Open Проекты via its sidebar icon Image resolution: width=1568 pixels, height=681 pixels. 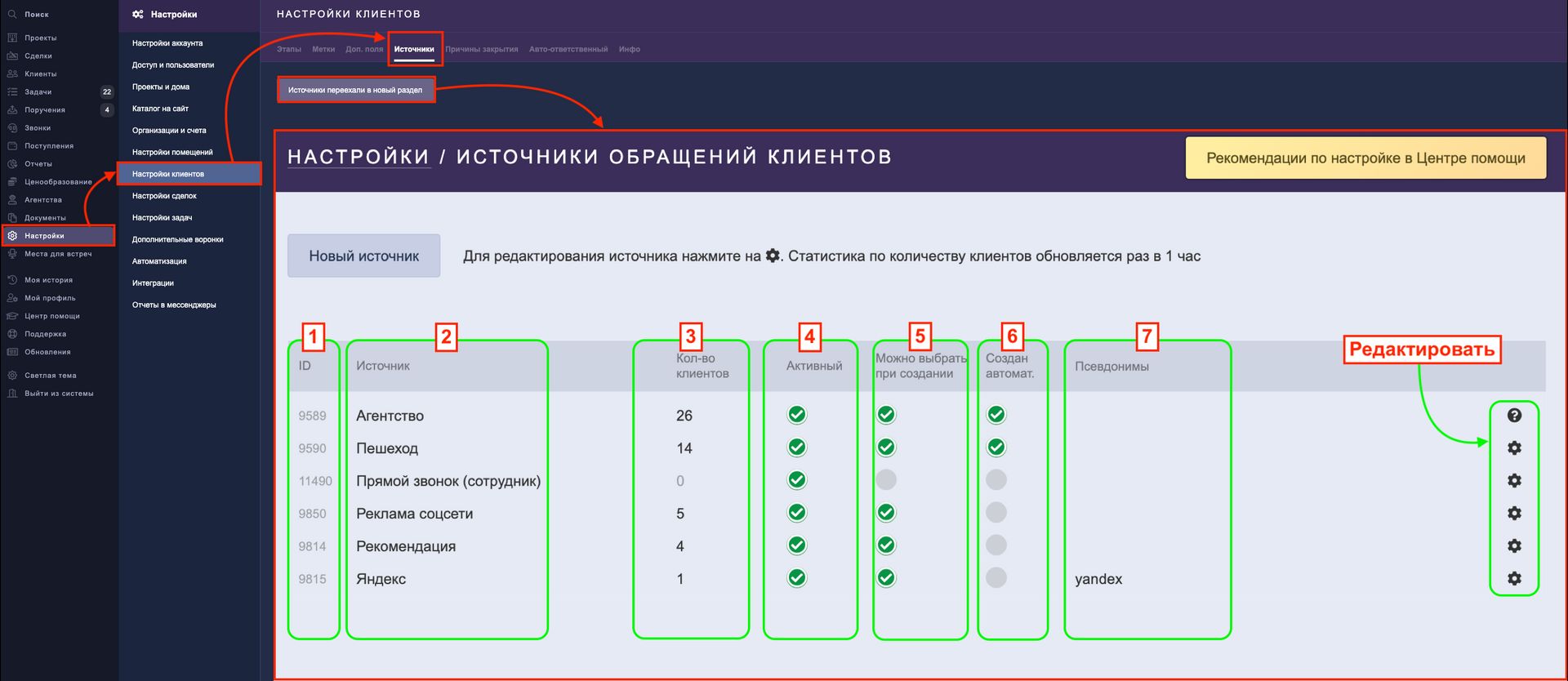[12, 38]
